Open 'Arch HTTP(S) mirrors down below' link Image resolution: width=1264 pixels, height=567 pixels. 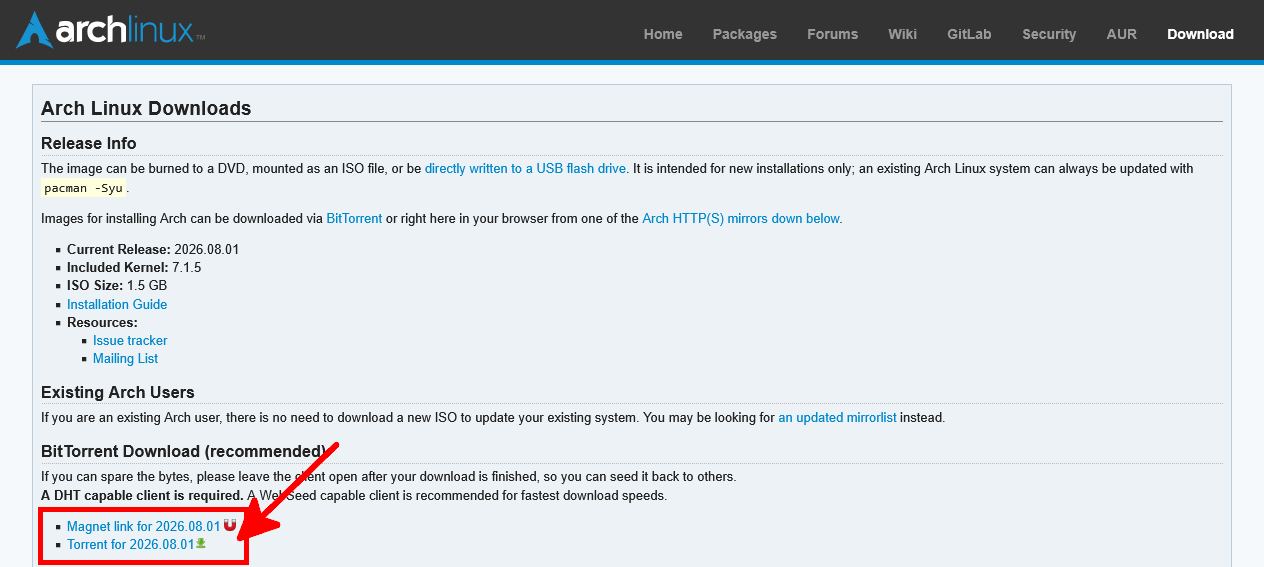pos(741,218)
